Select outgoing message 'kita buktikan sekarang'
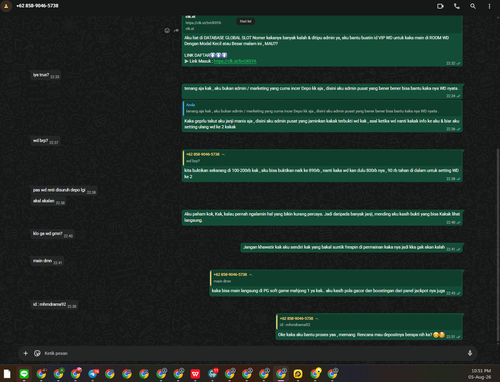Image resolution: width=500 pixels, height=382 pixels. (322, 166)
